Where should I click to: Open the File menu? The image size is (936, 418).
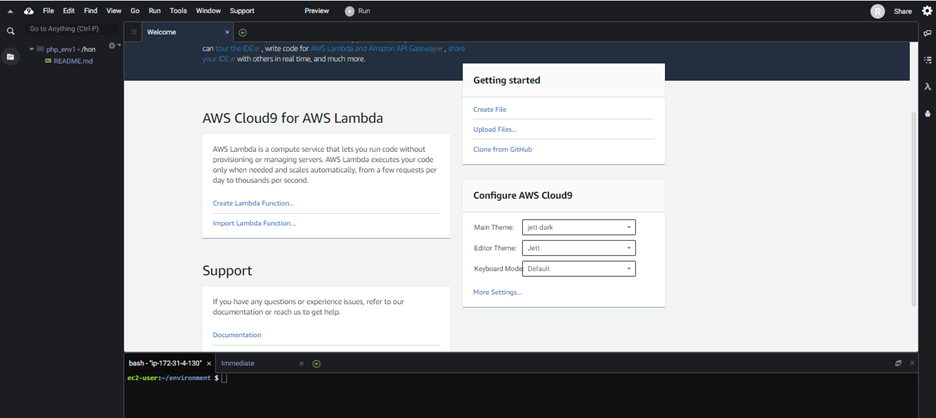[48, 11]
